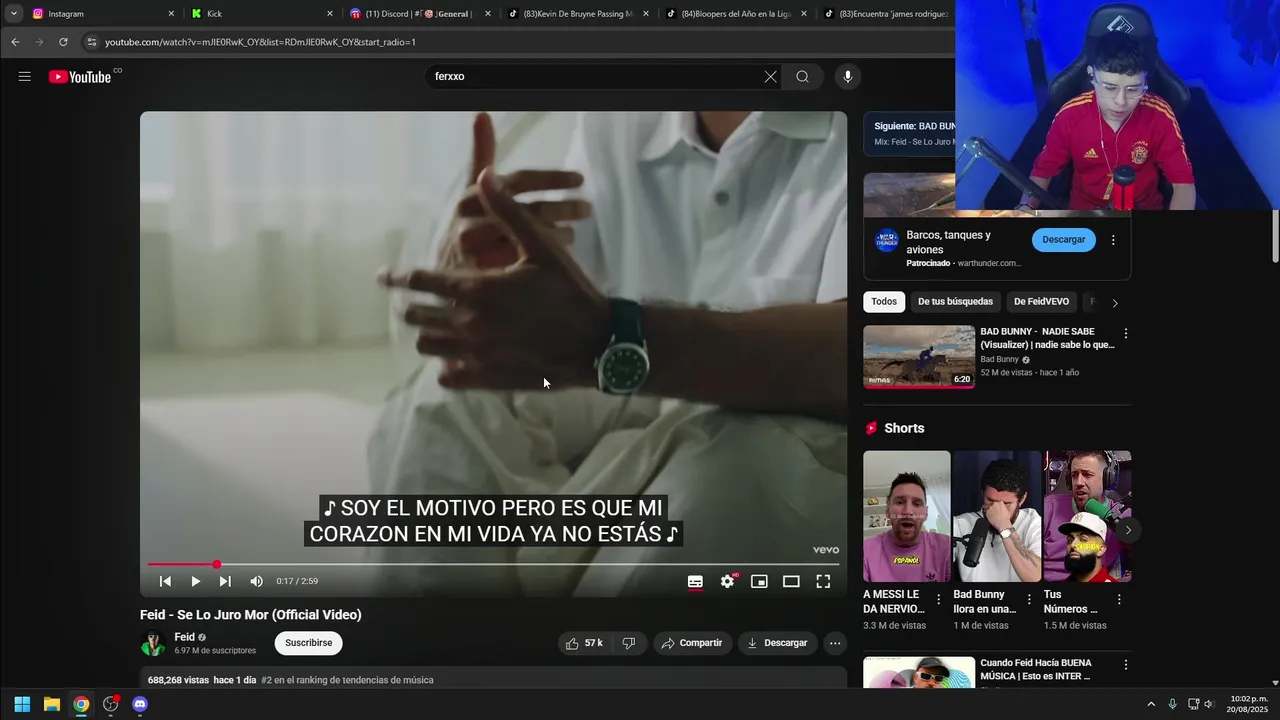Go to YouTube home via logo
The image size is (1280, 720).
pyautogui.click(x=80, y=77)
